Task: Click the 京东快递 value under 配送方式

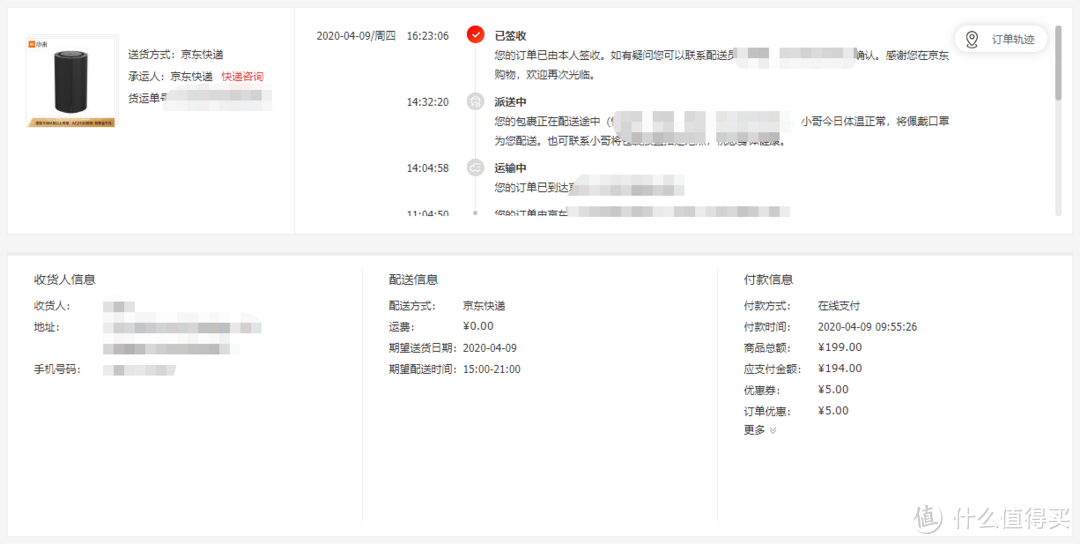Action: (484, 306)
